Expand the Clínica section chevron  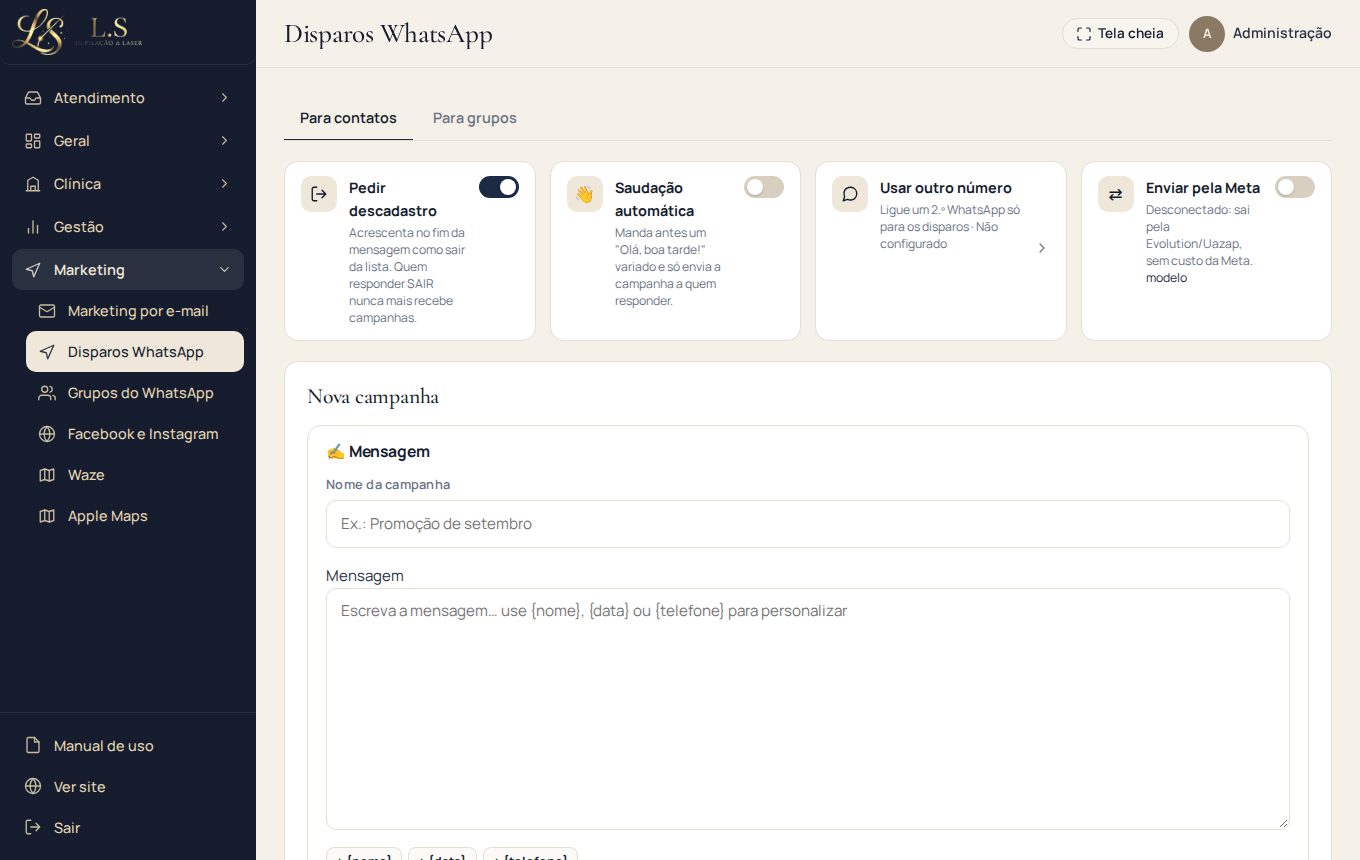pyautogui.click(x=224, y=184)
